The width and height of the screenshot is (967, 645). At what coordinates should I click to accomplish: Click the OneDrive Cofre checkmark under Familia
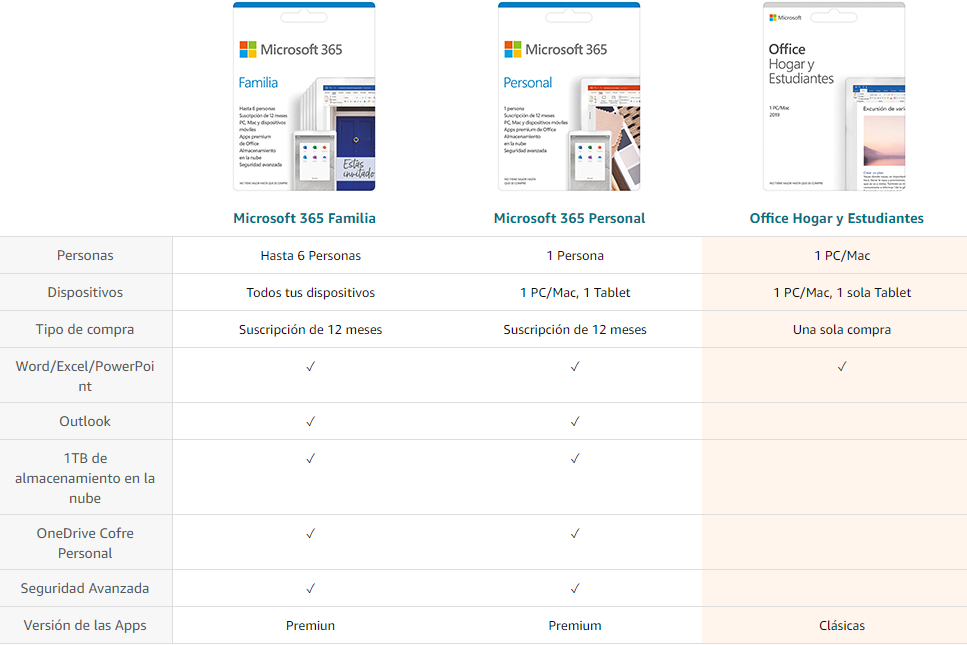click(310, 533)
